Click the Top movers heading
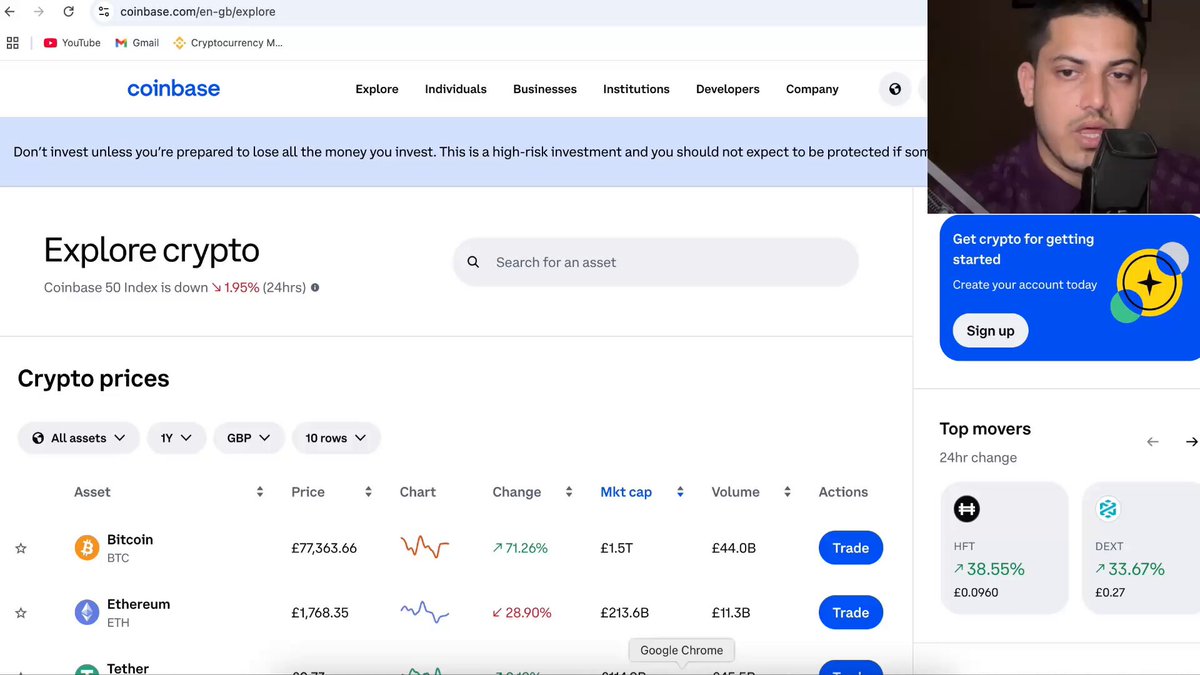The image size is (1200, 675). point(985,429)
